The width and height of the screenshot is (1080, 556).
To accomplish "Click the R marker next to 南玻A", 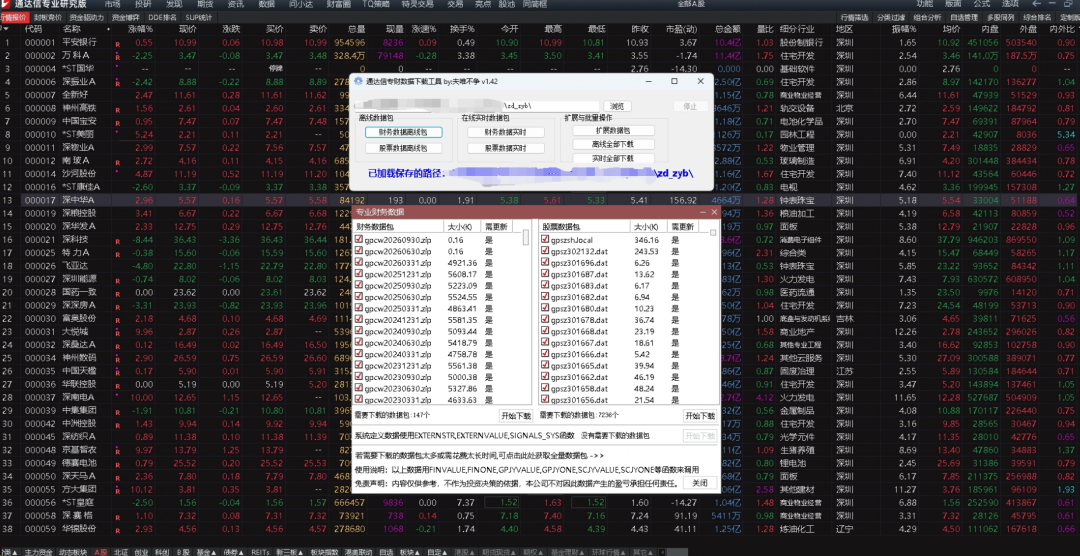I will click(118, 162).
